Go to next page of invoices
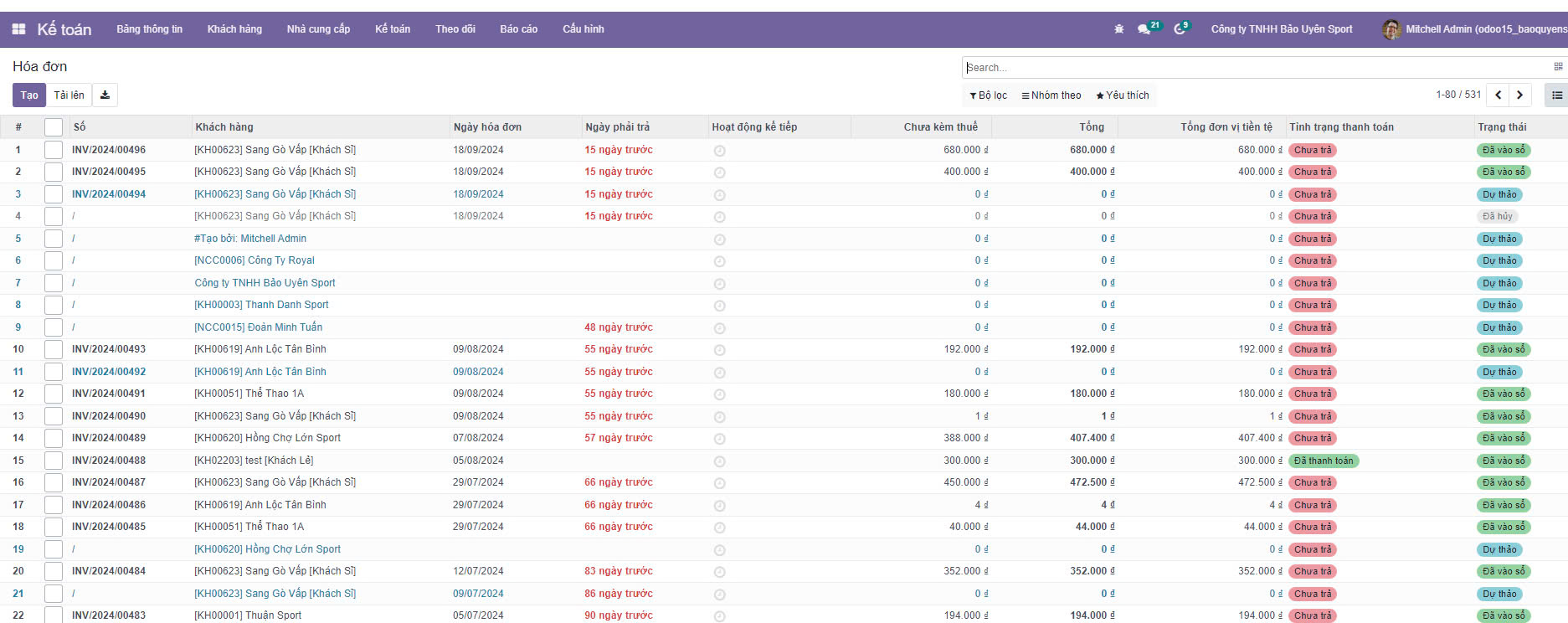 1519,95
